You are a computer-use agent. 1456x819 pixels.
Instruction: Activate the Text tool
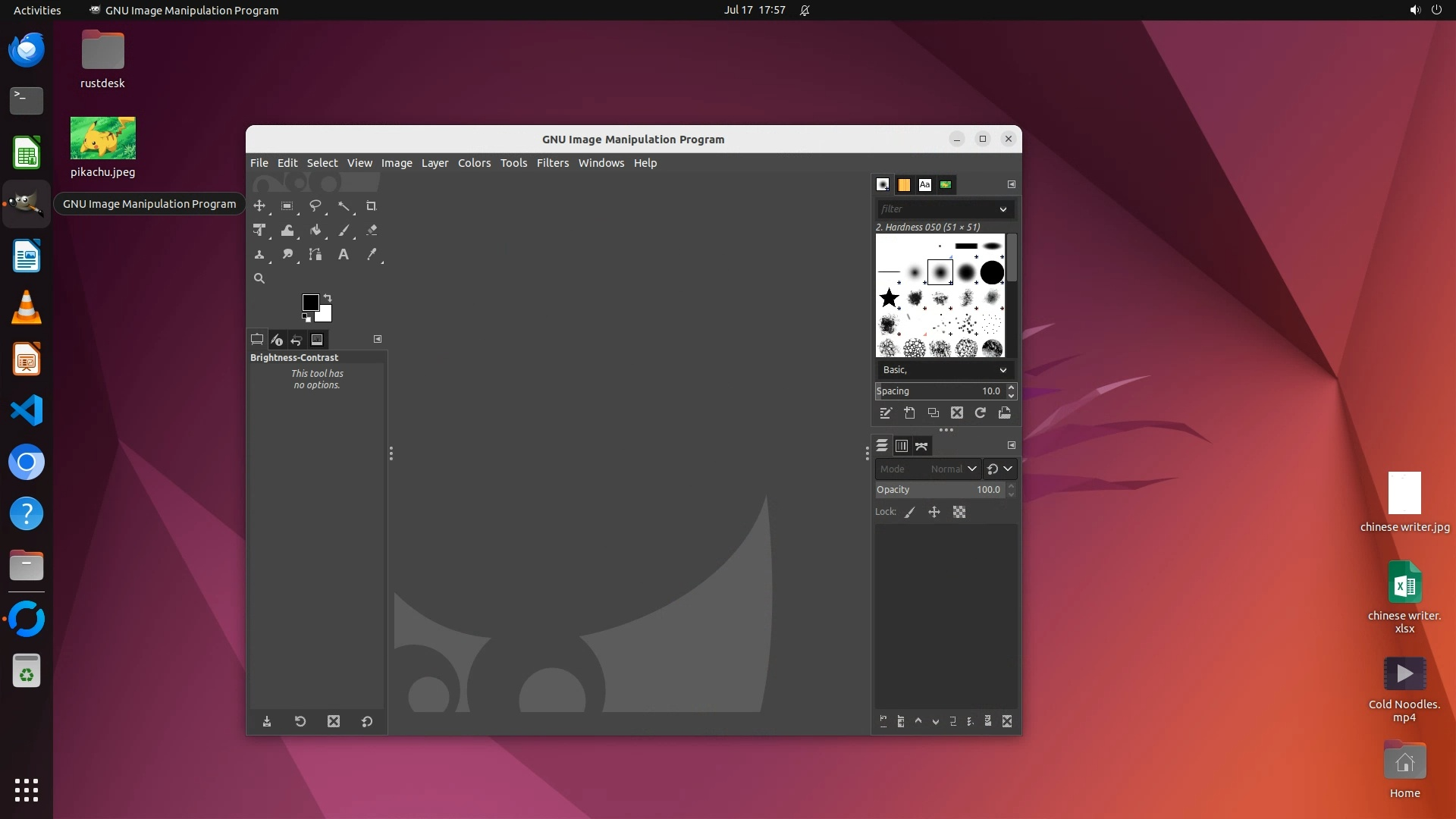click(344, 255)
